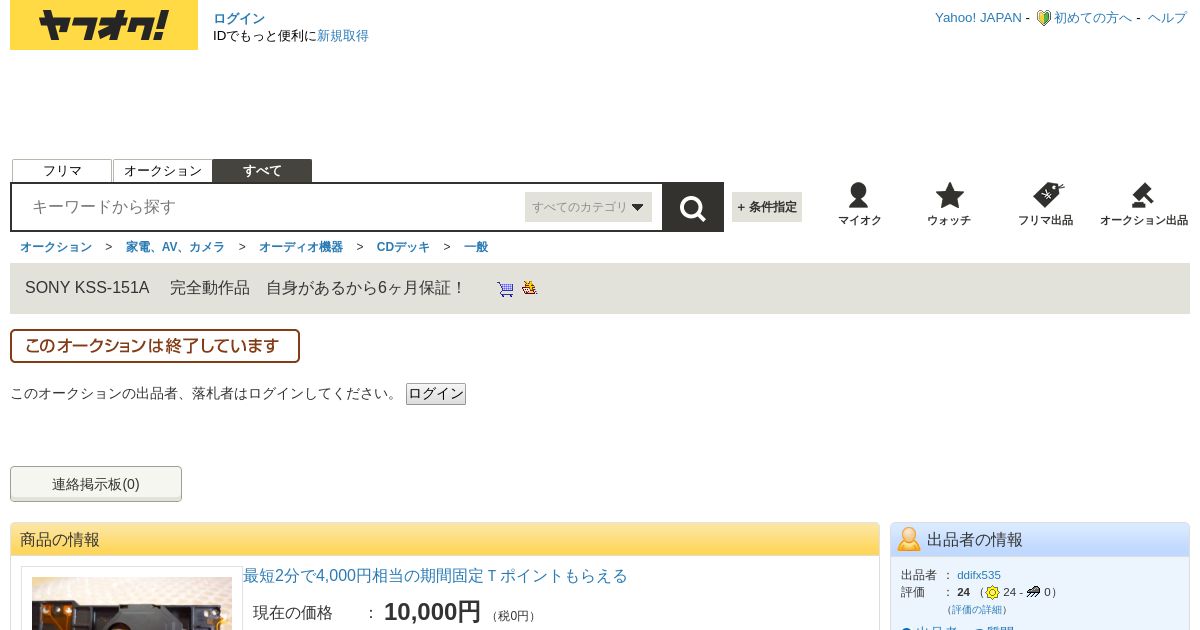1200x630 pixels.
Task: Click the rain cloud bad-rating icon
Action: pos(1033,592)
